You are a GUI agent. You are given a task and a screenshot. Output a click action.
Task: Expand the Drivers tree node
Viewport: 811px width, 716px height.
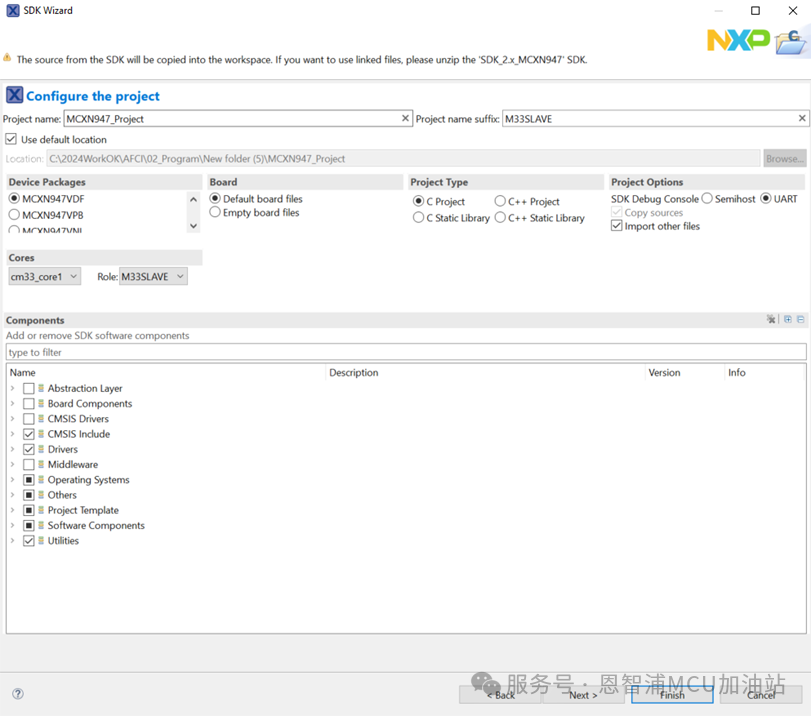12,449
